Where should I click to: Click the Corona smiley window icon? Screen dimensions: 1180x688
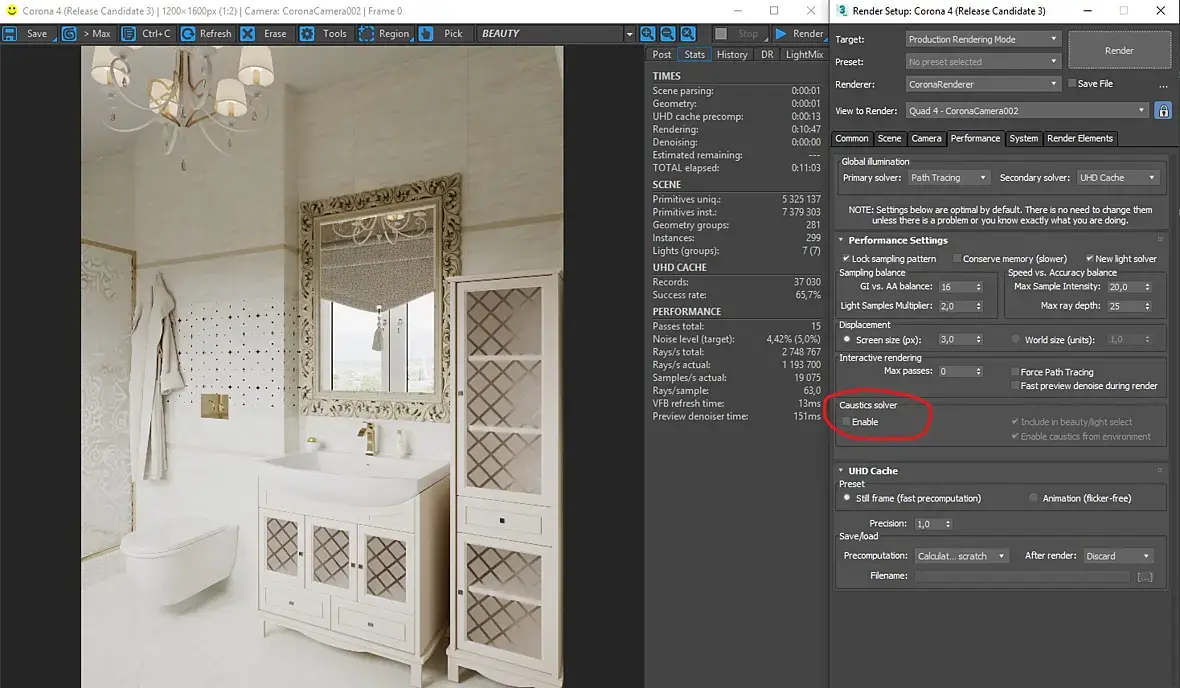[x=11, y=11]
